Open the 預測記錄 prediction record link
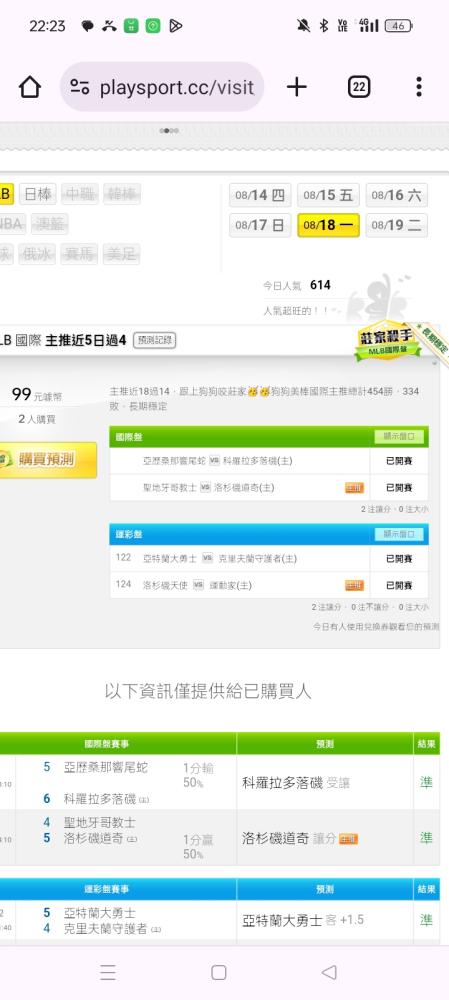The height and width of the screenshot is (1000, 449). click(x=154, y=341)
